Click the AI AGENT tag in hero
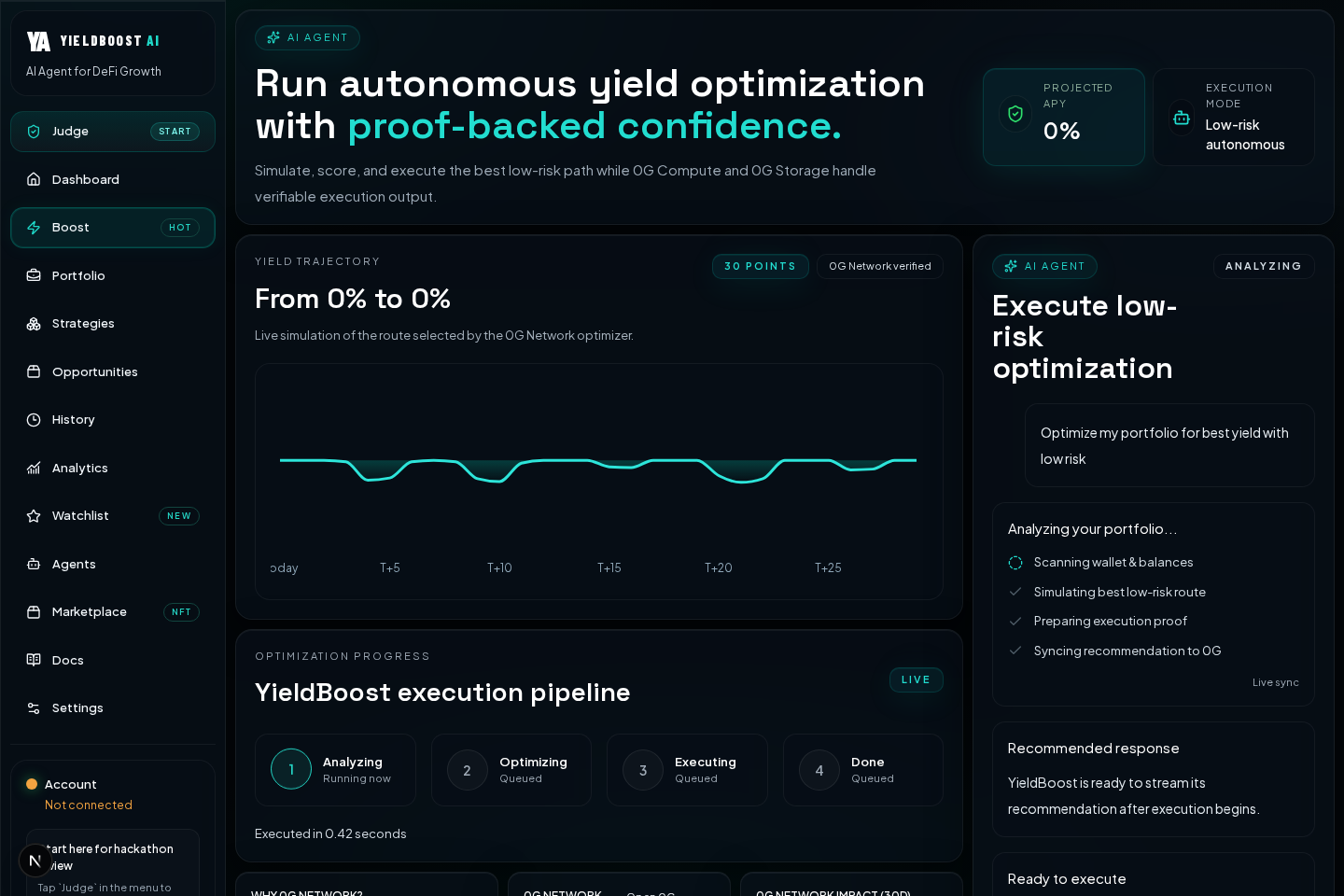The height and width of the screenshot is (896, 1344). tap(307, 37)
